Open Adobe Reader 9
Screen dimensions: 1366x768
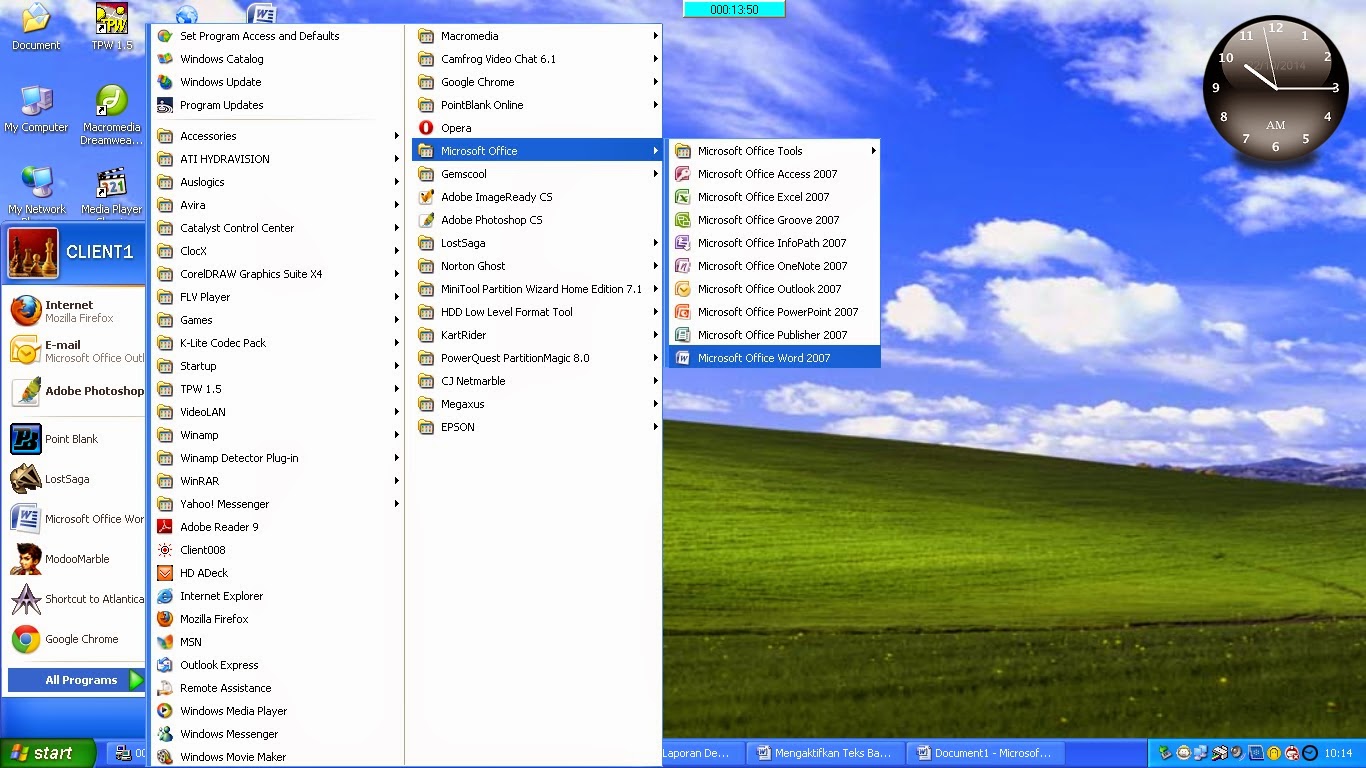[277, 527]
